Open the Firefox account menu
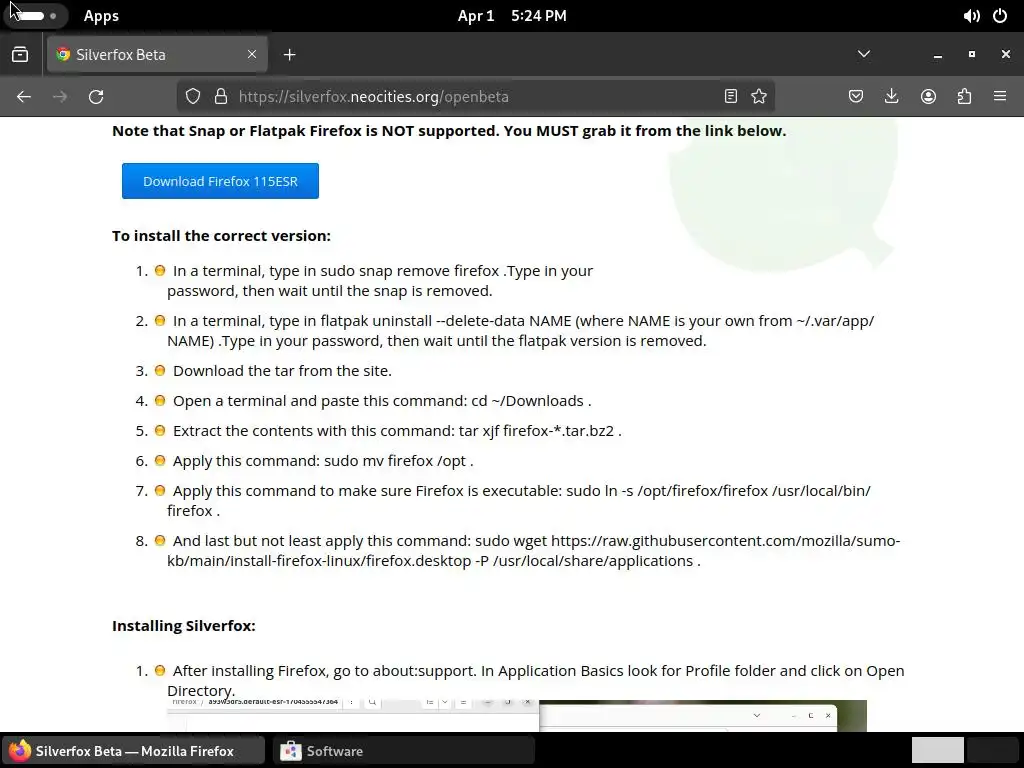The height and width of the screenshot is (768, 1024). pos(928,97)
